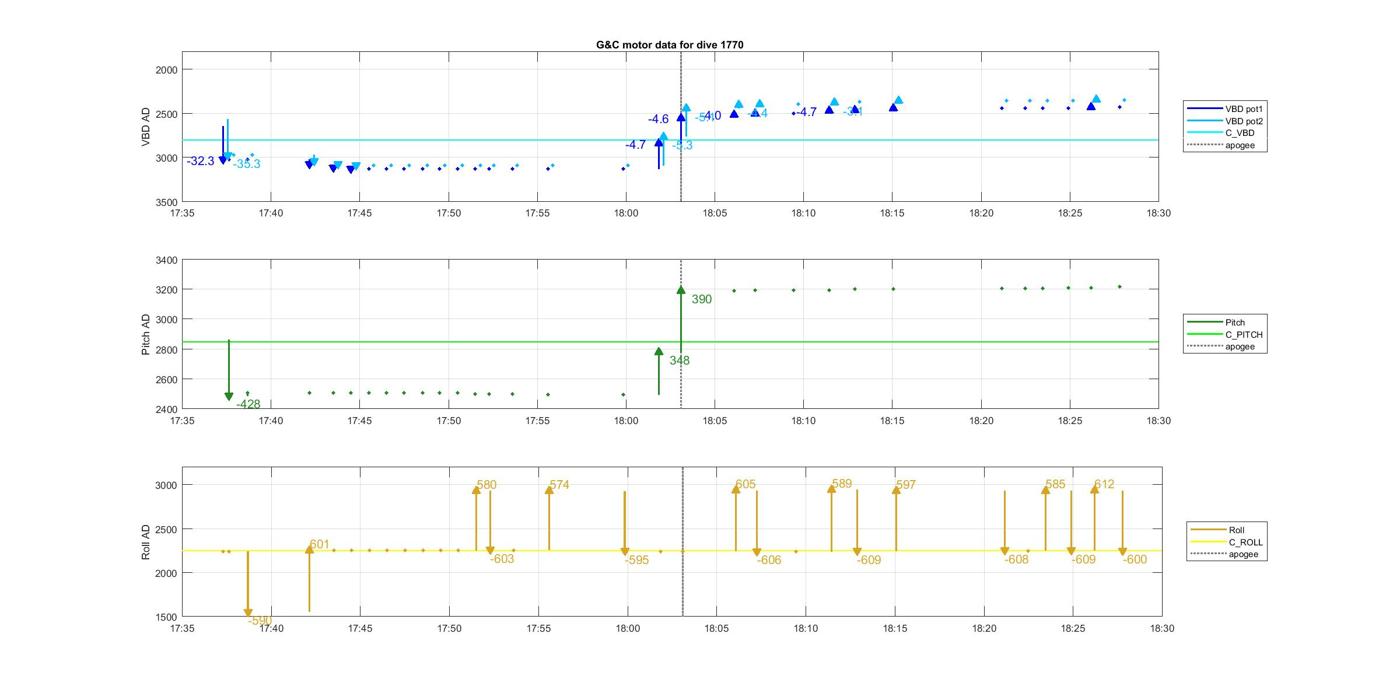1400x693 pixels.
Task: Click the downward pitch arrow tip labeled -428
Action: click(229, 397)
